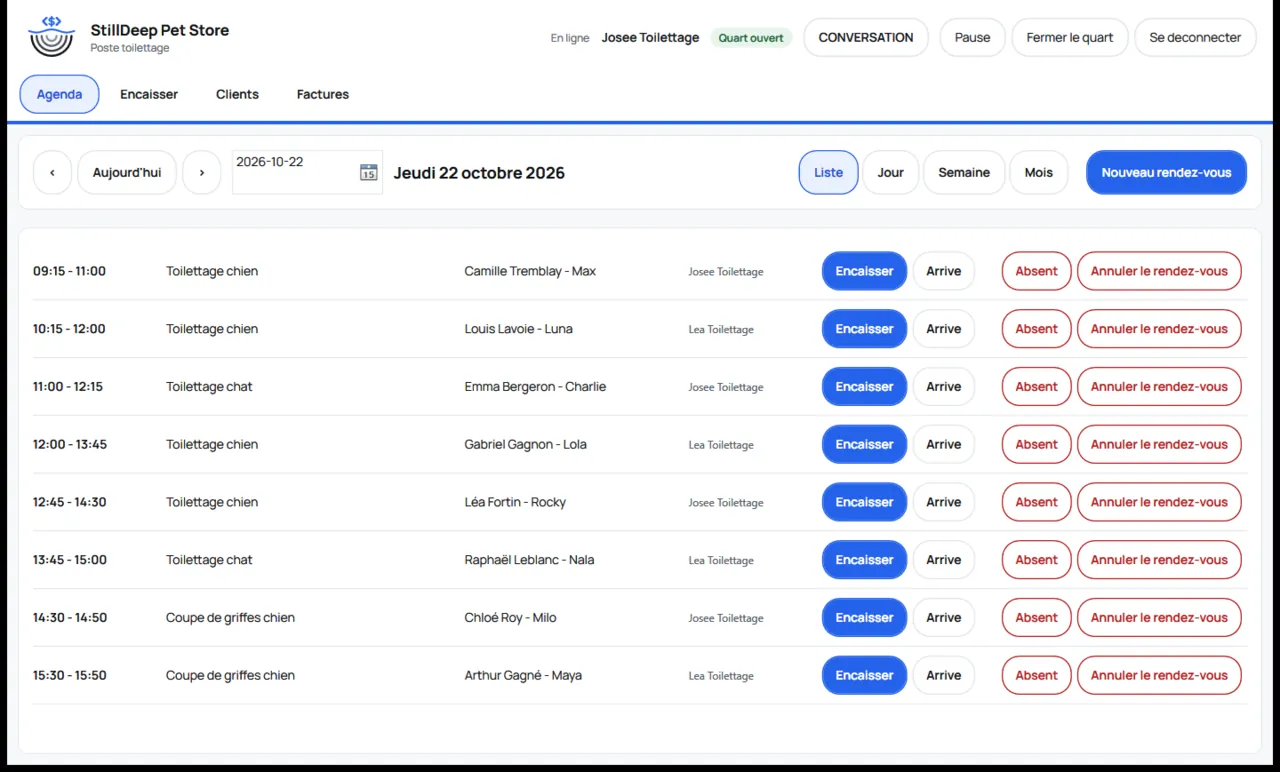
Task: Mark Chloé Roy - Milo as Absent
Action: point(1036,618)
